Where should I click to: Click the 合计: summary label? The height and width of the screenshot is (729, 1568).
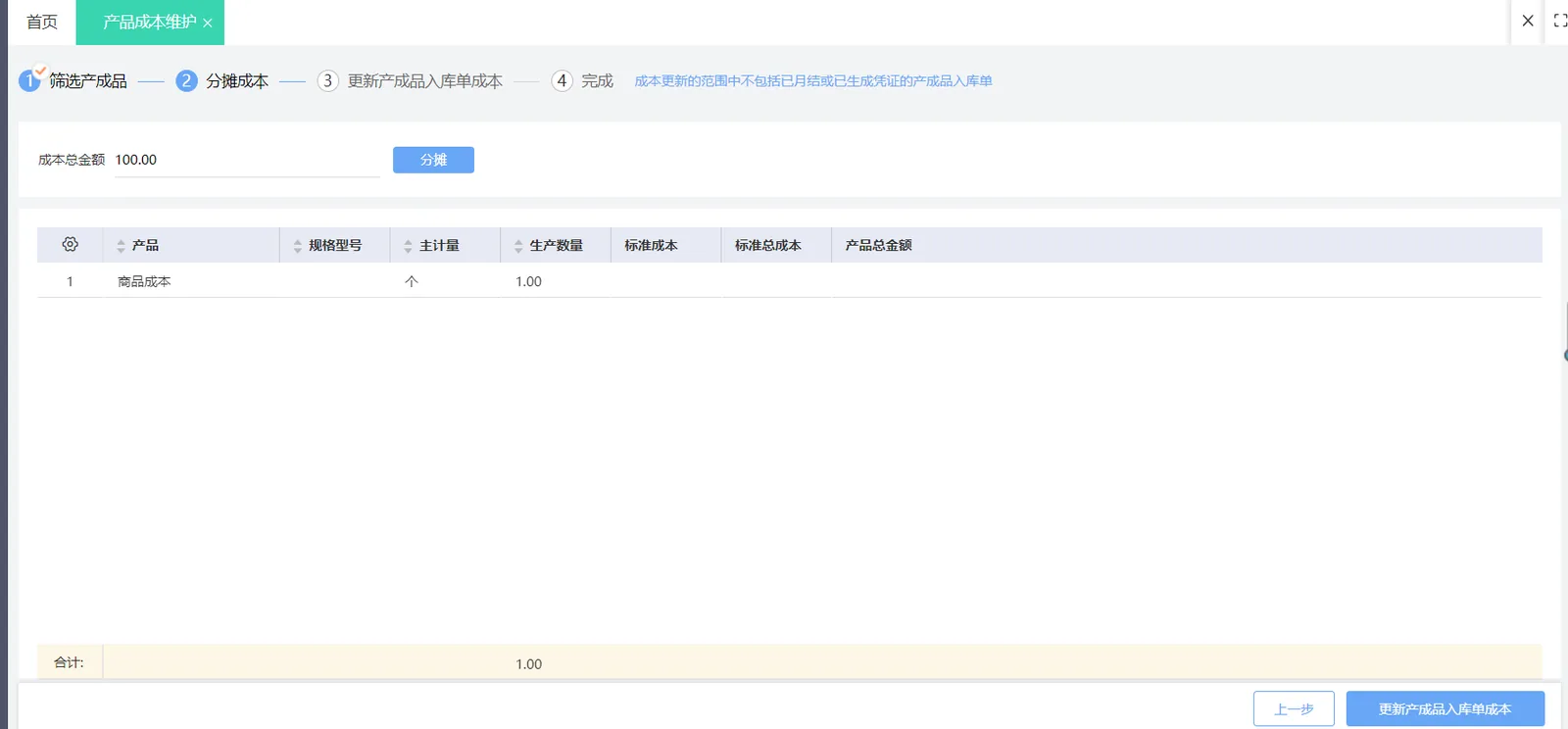click(x=69, y=662)
